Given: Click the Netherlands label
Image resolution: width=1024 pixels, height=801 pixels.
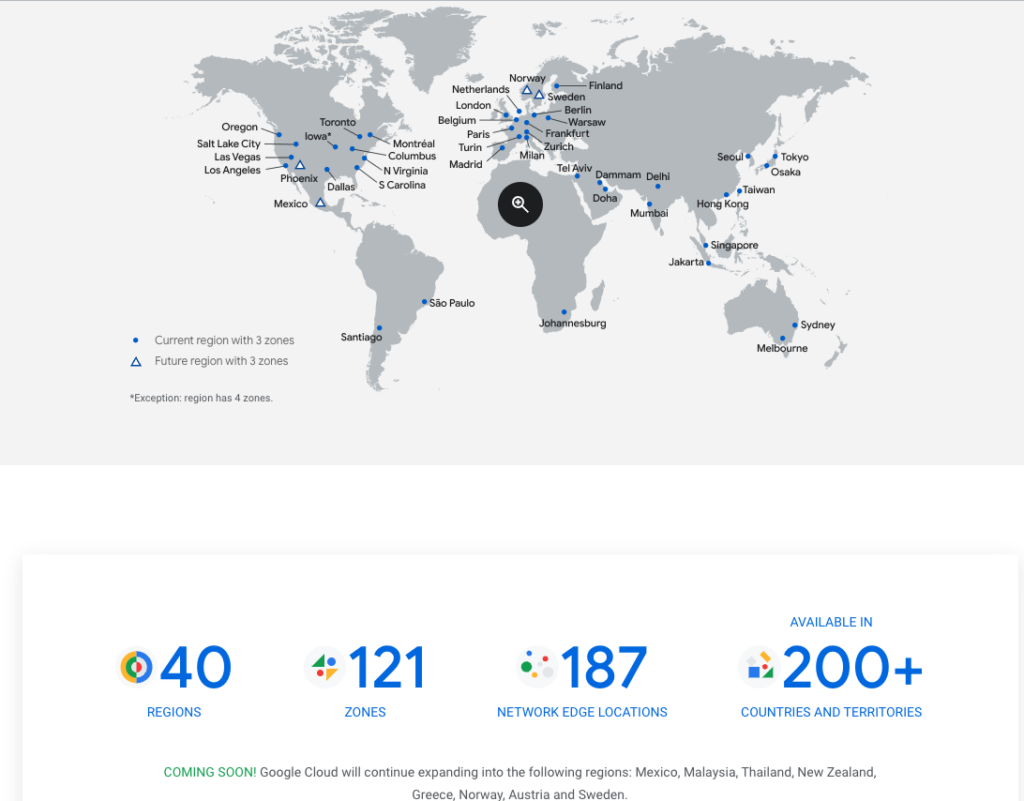Looking at the screenshot, I should click(480, 89).
